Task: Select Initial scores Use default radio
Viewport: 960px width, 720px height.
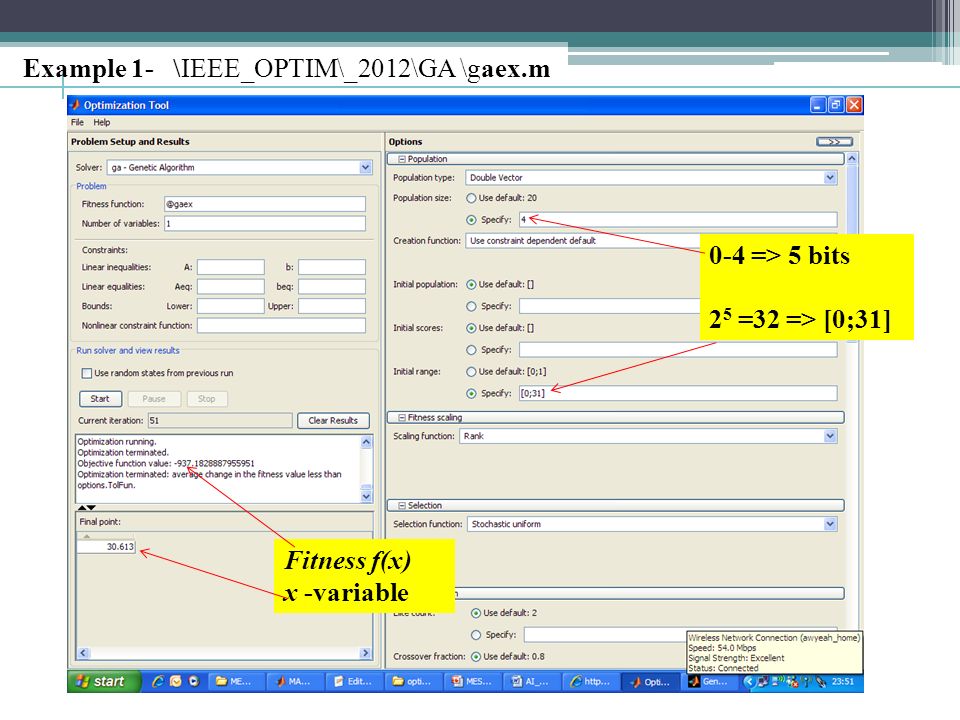Action: (x=471, y=328)
